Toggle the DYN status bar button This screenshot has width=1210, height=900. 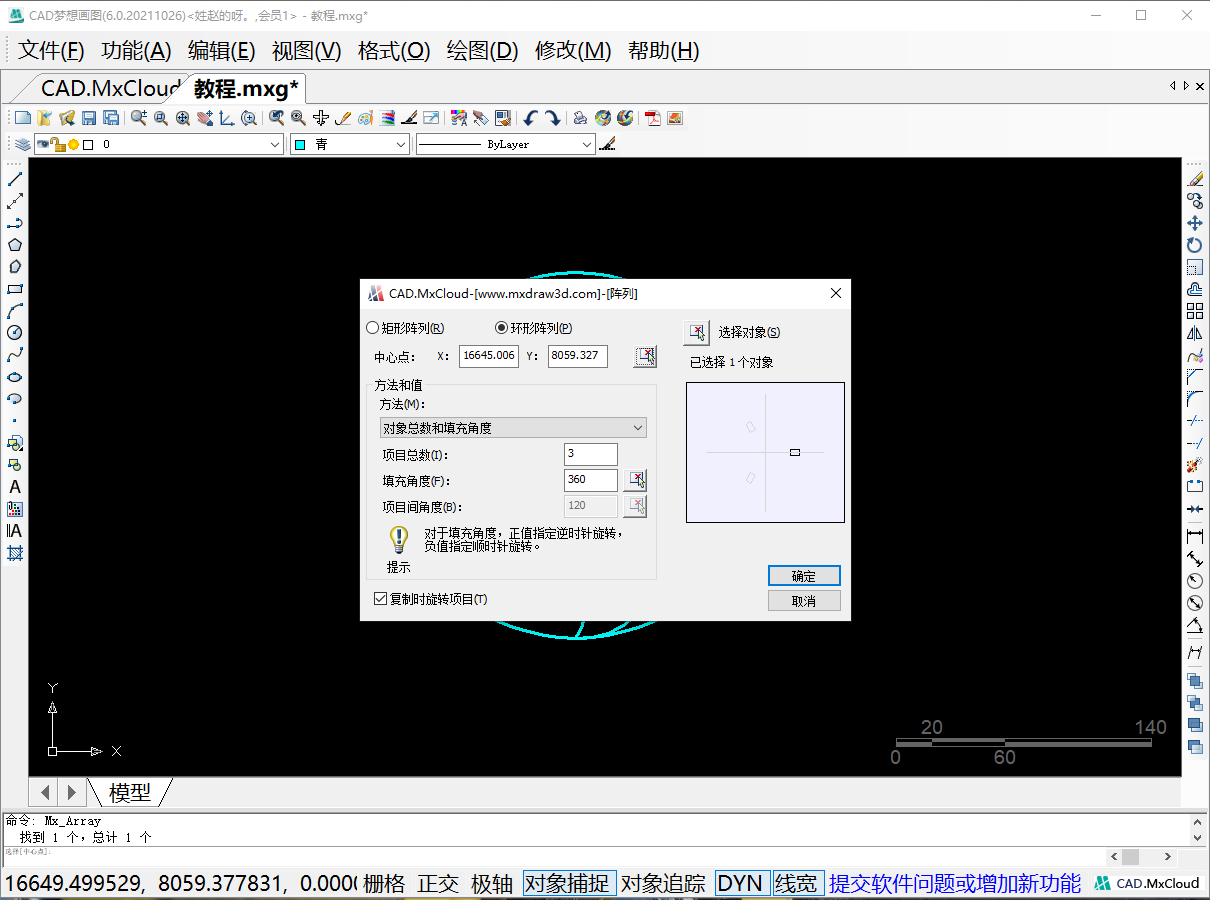pos(740,883)
